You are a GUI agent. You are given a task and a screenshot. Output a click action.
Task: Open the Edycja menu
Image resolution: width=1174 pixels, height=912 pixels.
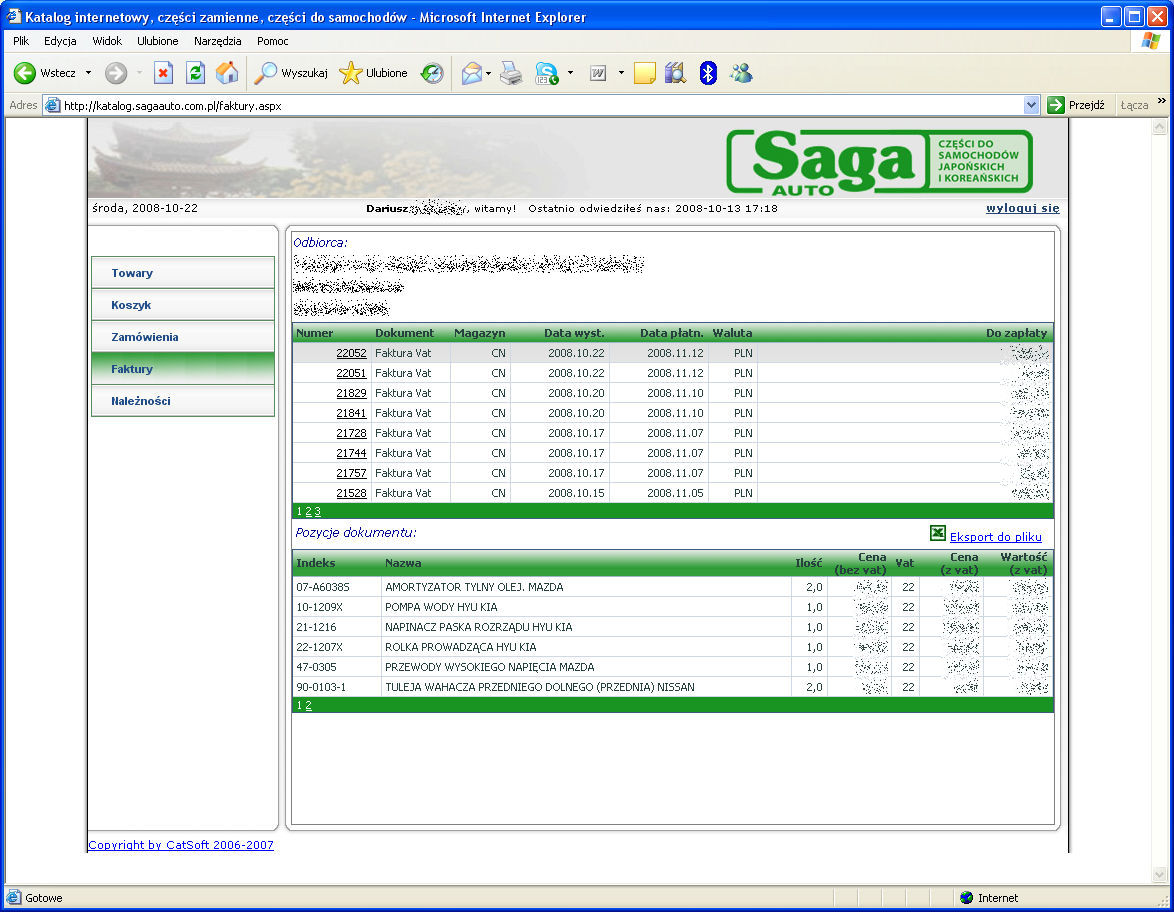pyautogui.click(x=60, y=41)
